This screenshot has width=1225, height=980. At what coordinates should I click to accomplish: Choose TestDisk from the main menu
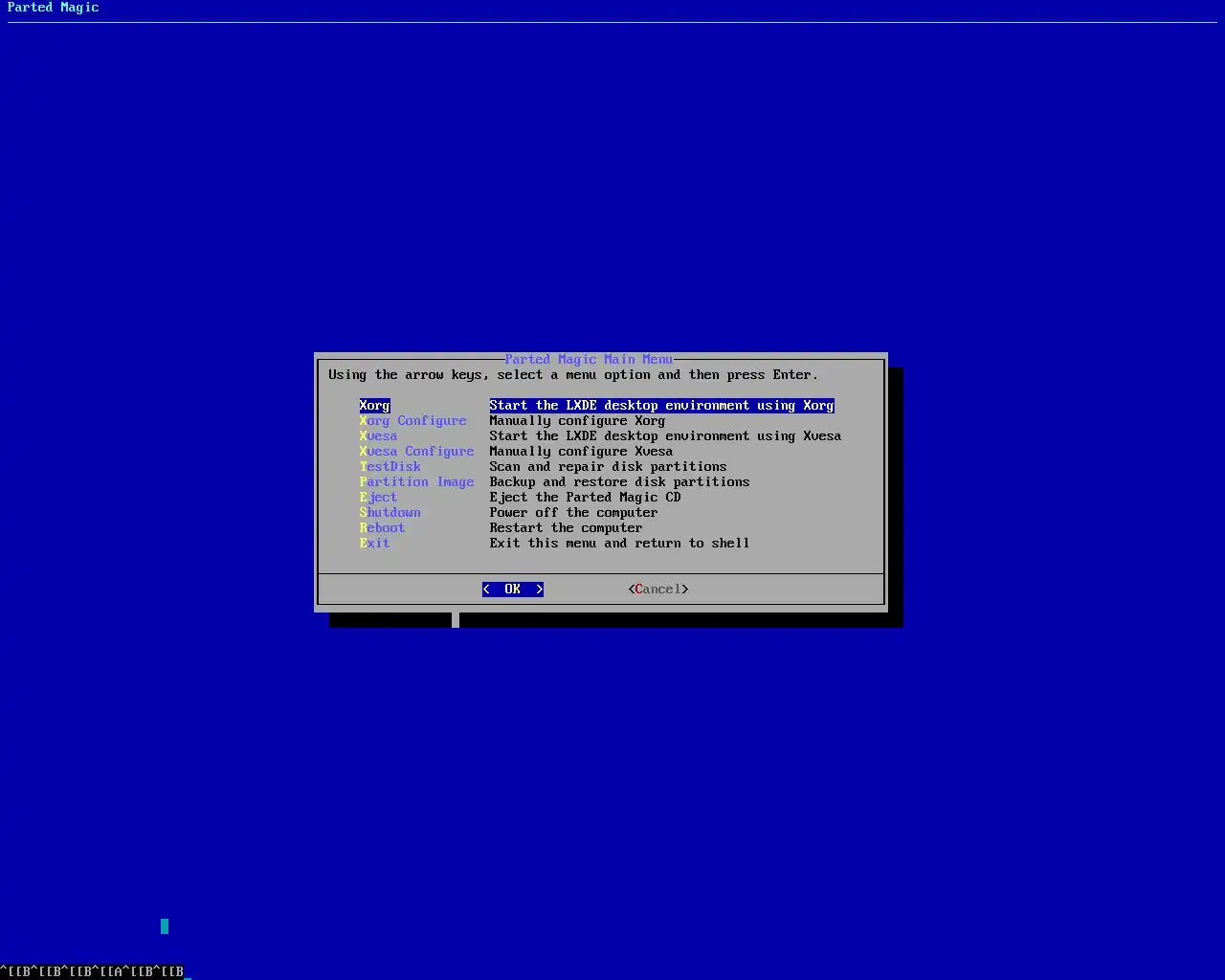tap(390, 467)
